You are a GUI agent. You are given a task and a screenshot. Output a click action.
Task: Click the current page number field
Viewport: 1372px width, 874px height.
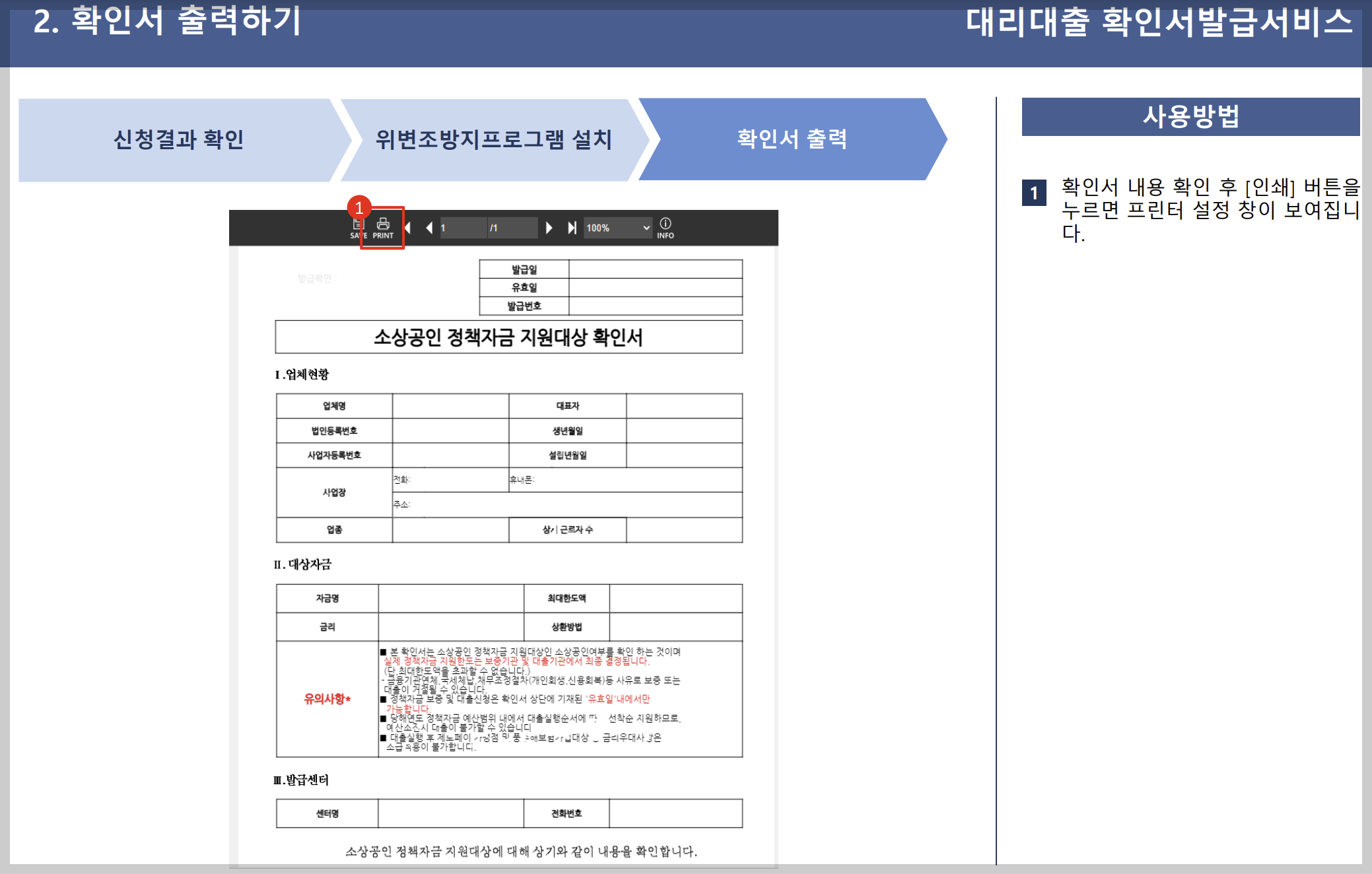pos(462,228)
